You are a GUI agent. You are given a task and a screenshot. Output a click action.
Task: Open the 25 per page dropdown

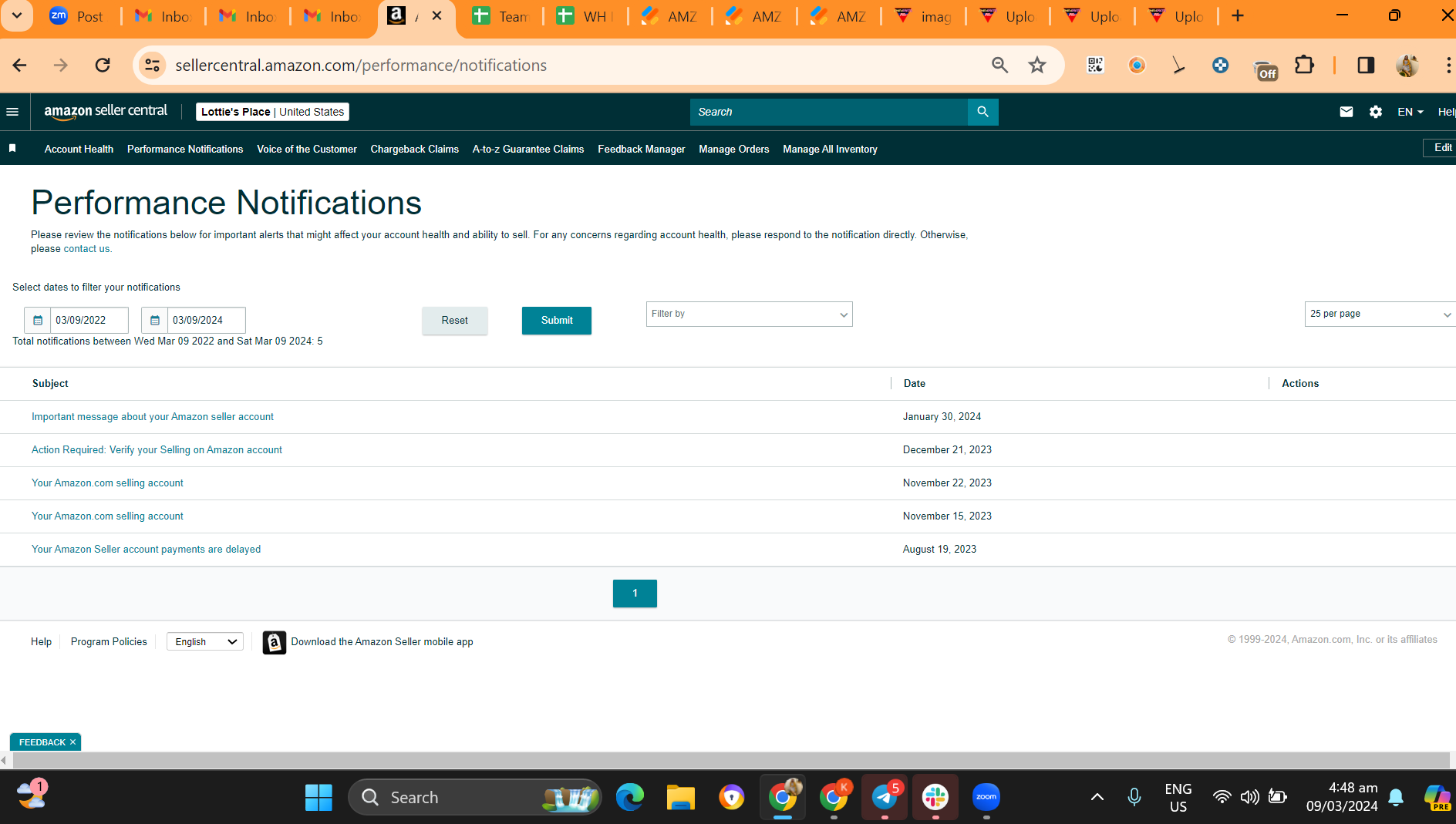[1380, 314]
